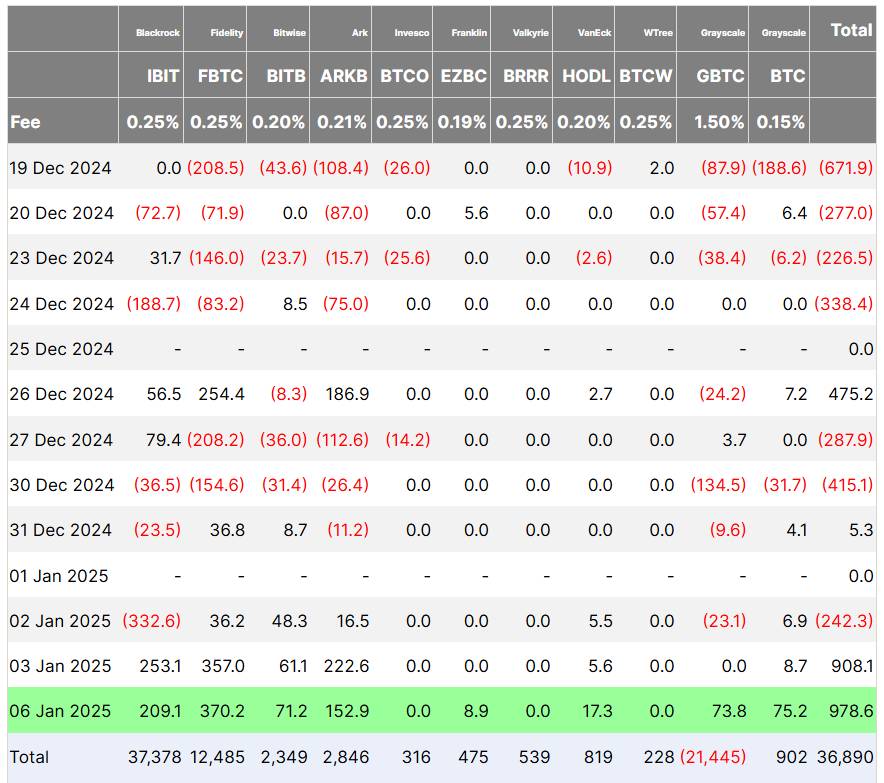Select the 475.2 total for 26 Dec
Viewport: 884px width, 783px height.
click(851, 394)
